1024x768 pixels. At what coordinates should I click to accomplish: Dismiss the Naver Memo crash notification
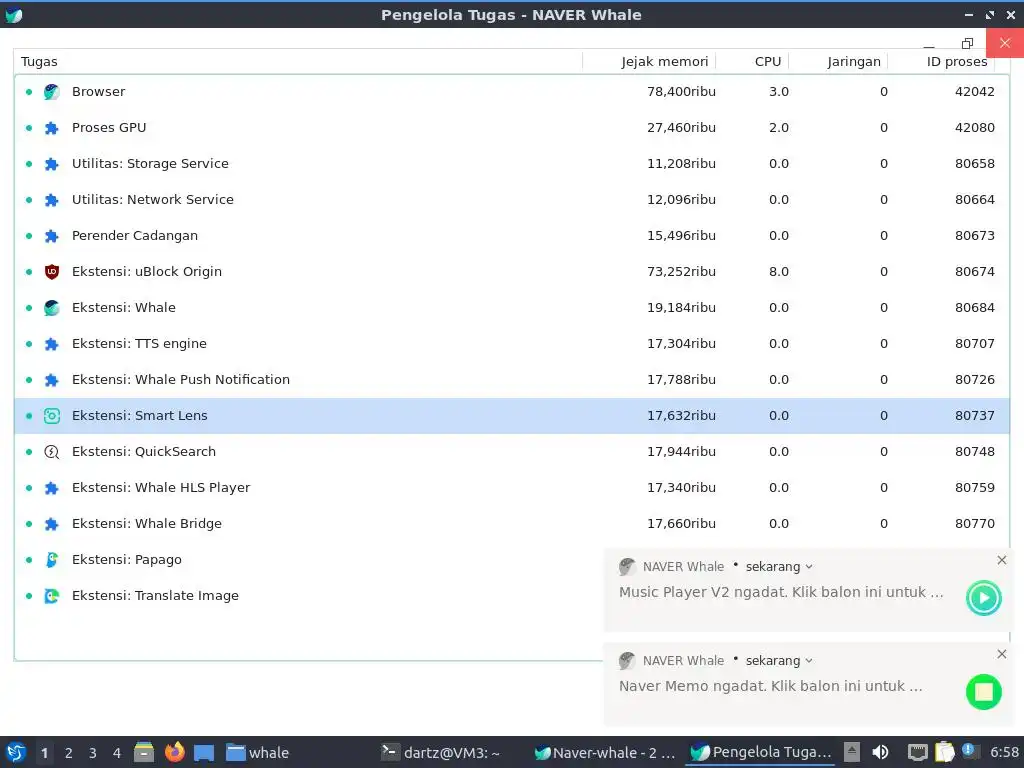[x=1002, y=654]
